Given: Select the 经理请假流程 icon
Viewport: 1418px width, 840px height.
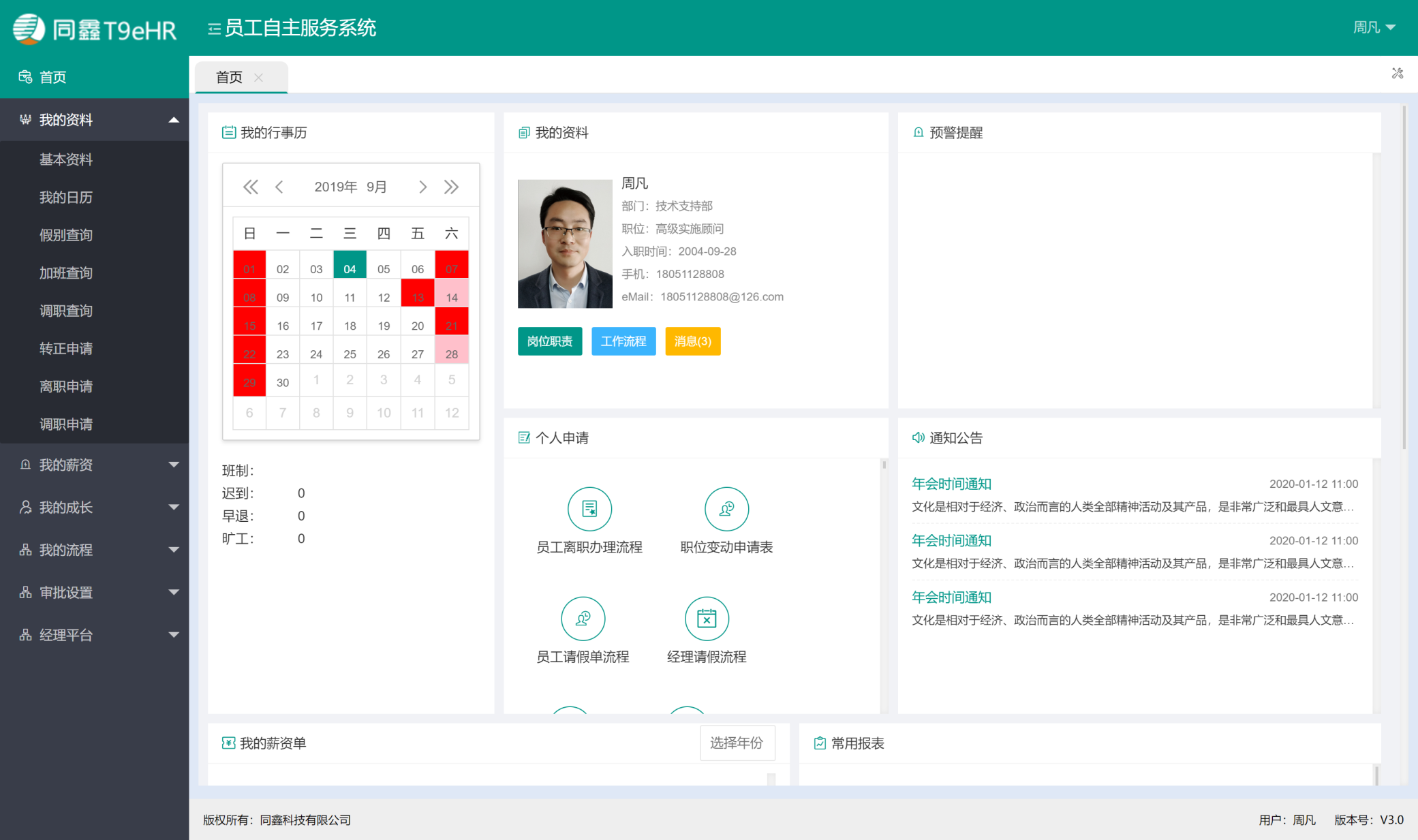Looking at the screenshot, I should pyautogui.click(x=707, y=619).
